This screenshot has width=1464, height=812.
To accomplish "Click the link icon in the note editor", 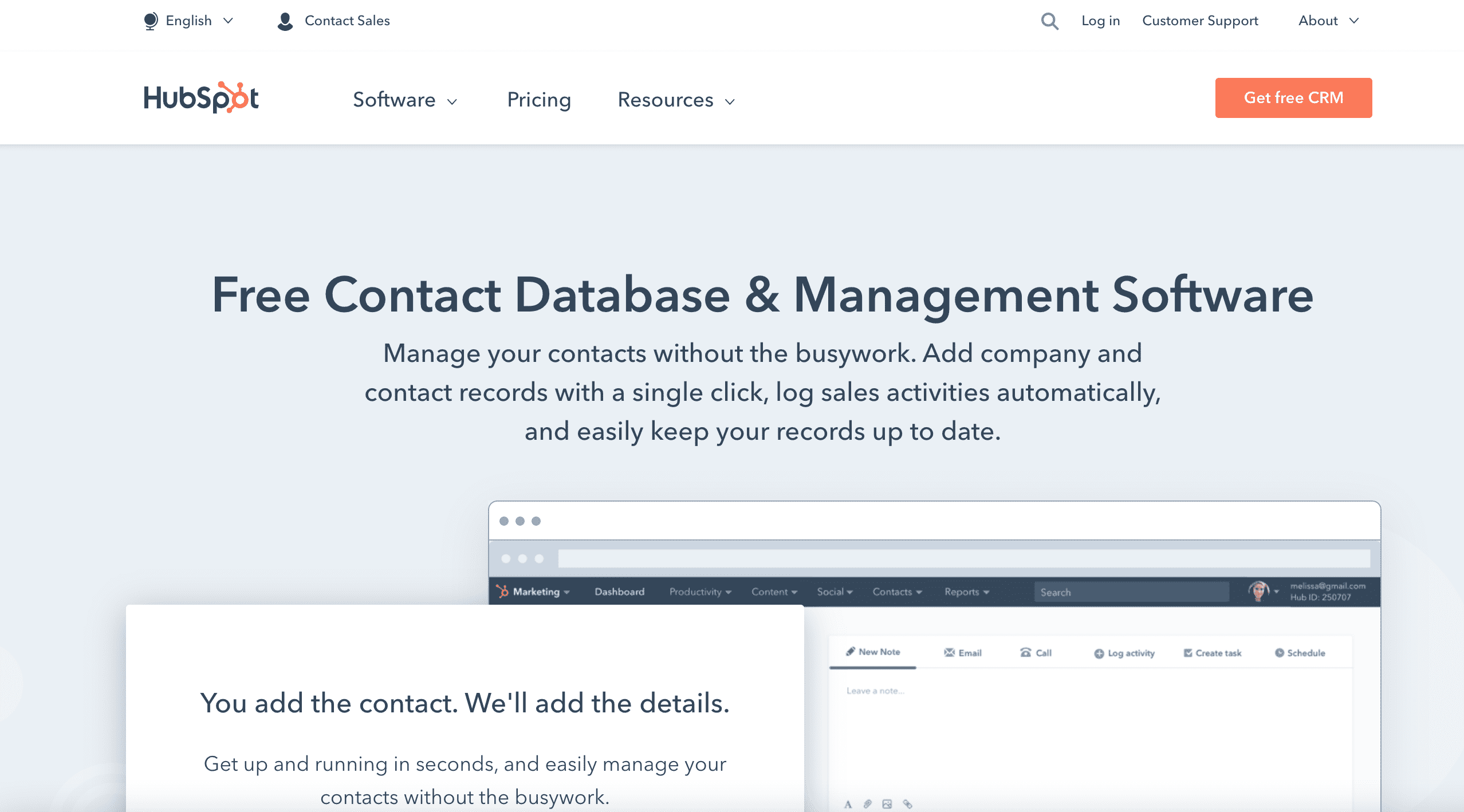I will pos(908,804).
